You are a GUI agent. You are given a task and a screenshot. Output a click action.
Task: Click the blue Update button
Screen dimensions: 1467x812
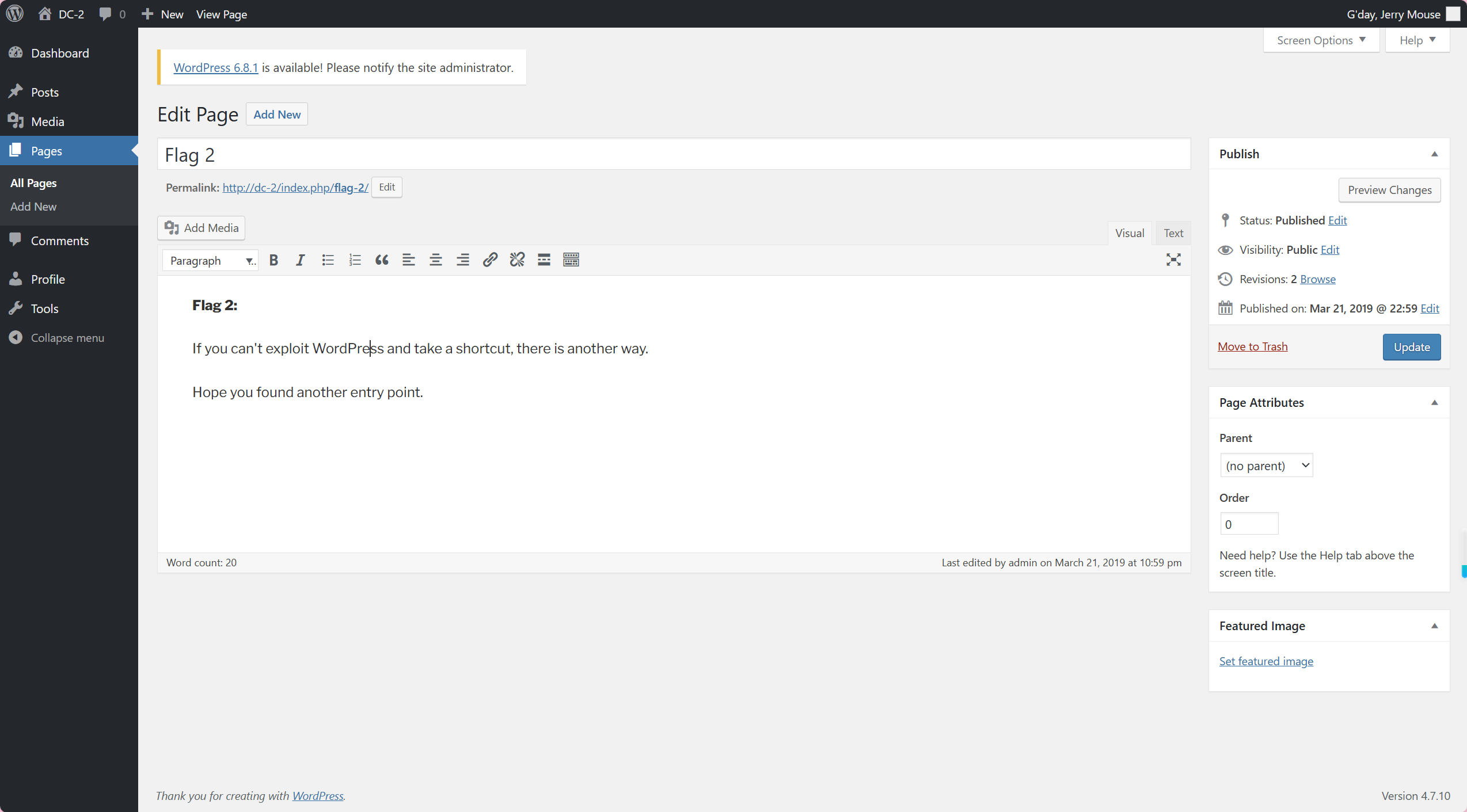pyautogui.click(x=1411, y=347)
